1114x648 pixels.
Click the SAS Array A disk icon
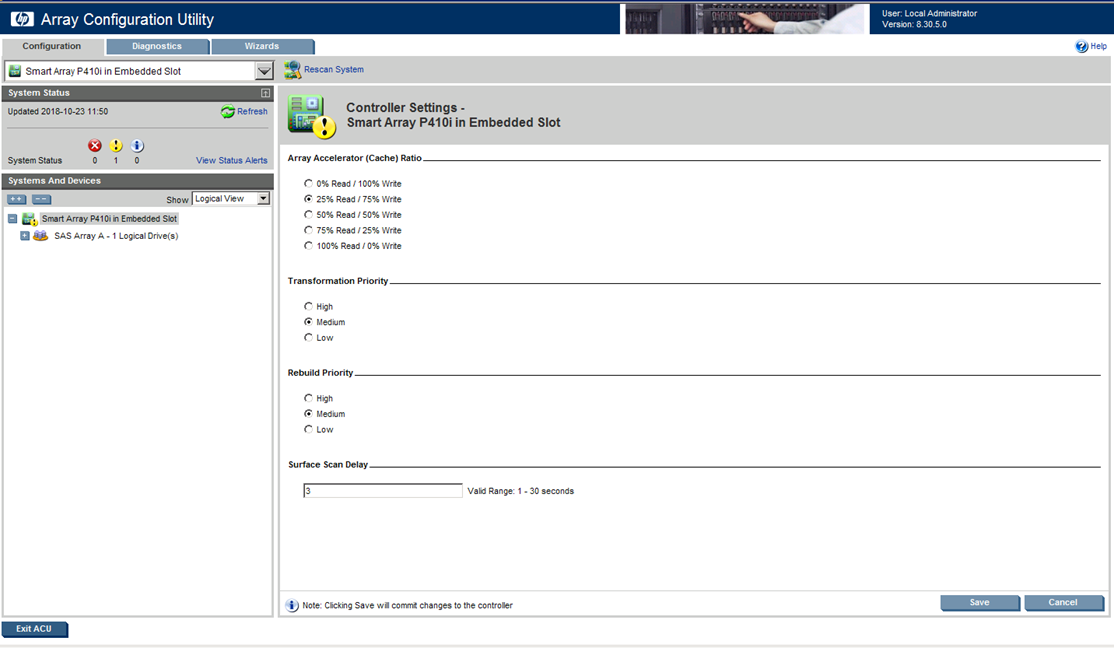(40, 235)
